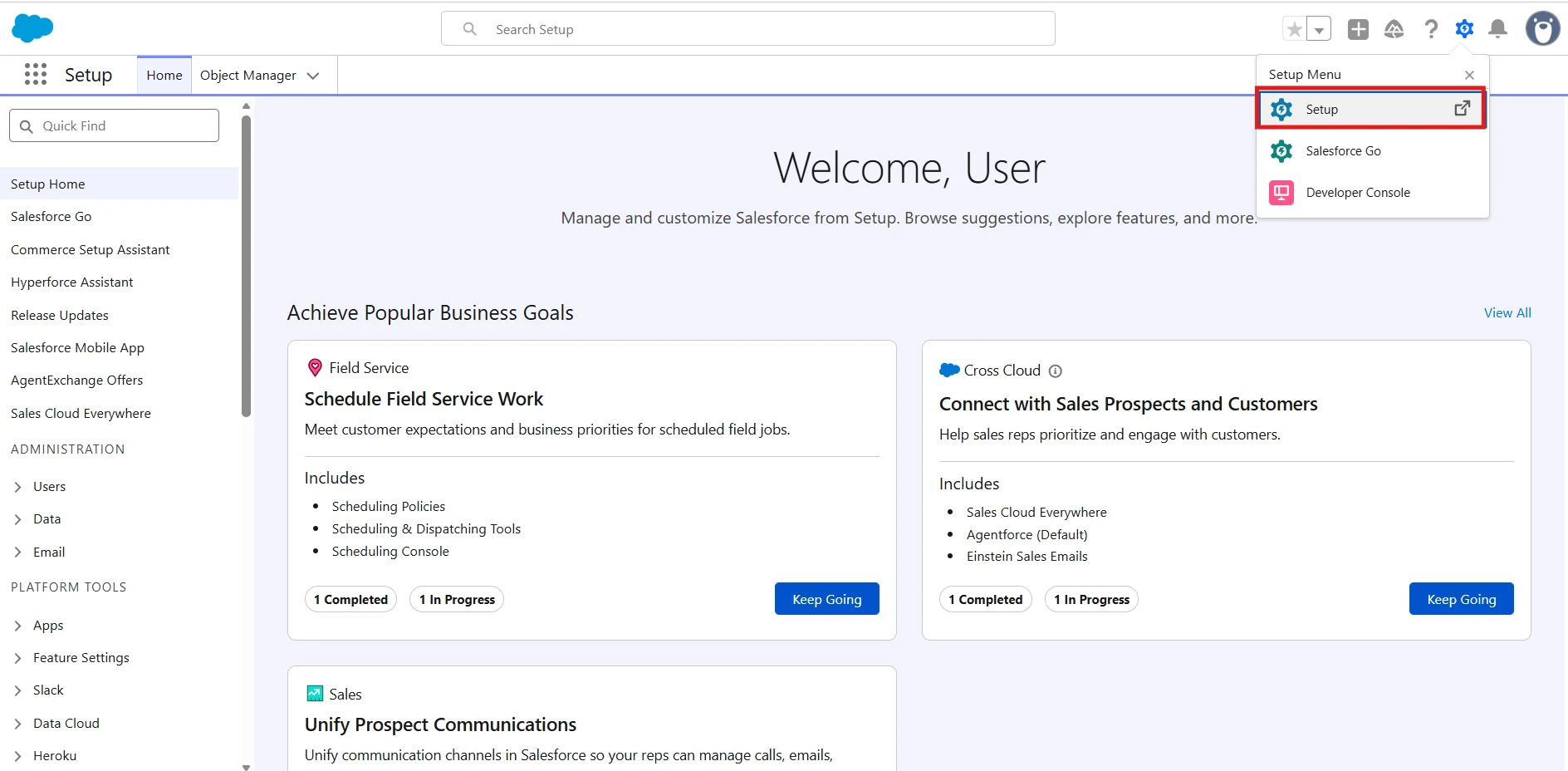Open the Help question mark icon
Viewport: 1568px width, 771px height.
1431,29
